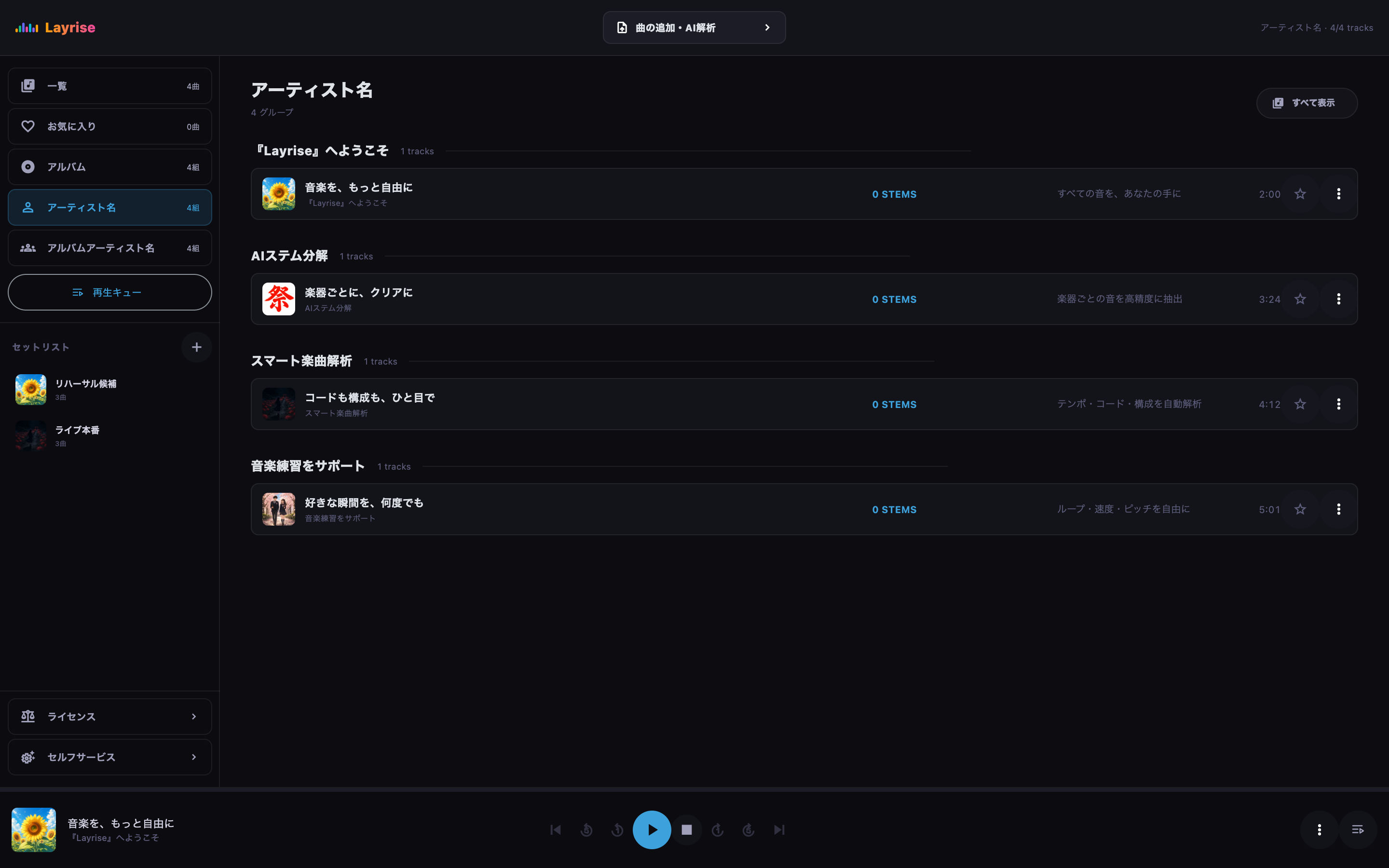Click the ライブ本番 dark thumbnail
Viewport: 1389px width, 868px height.
click(x=31, y=436)
